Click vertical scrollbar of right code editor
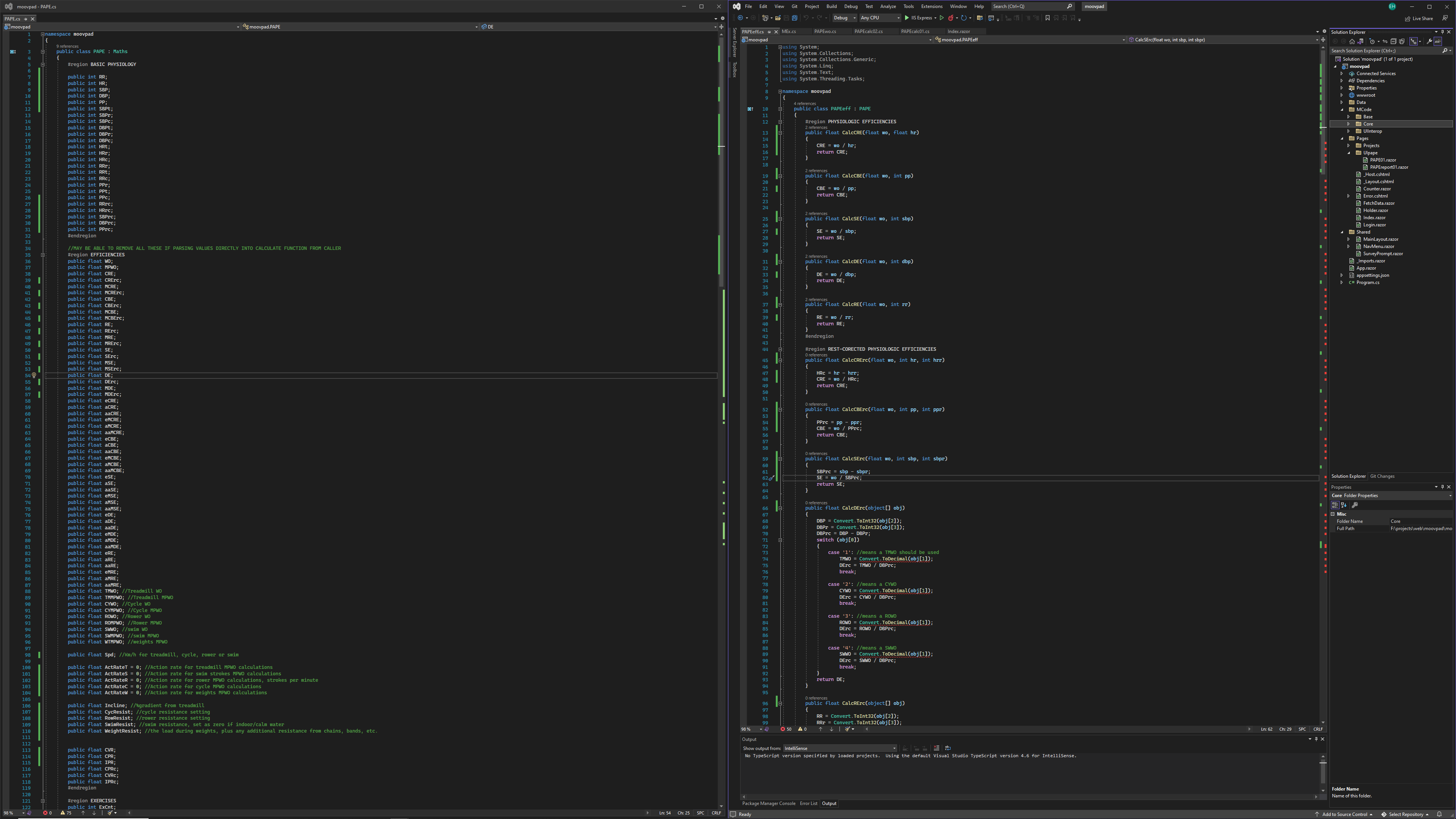The width and height of the screenshot is (1456, 819). coord(1323,384)
